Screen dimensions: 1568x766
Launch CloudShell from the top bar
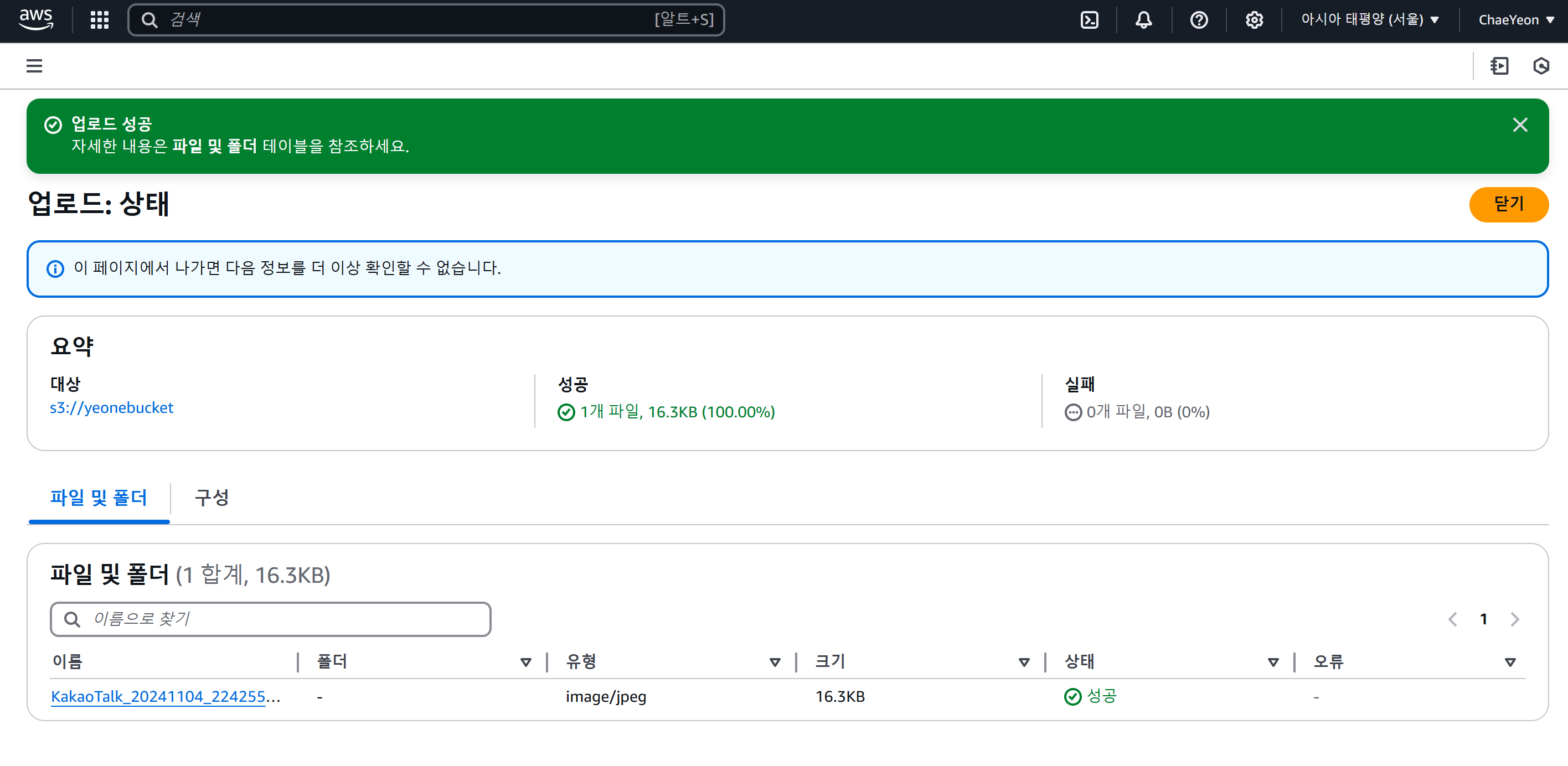point(1089,20)
